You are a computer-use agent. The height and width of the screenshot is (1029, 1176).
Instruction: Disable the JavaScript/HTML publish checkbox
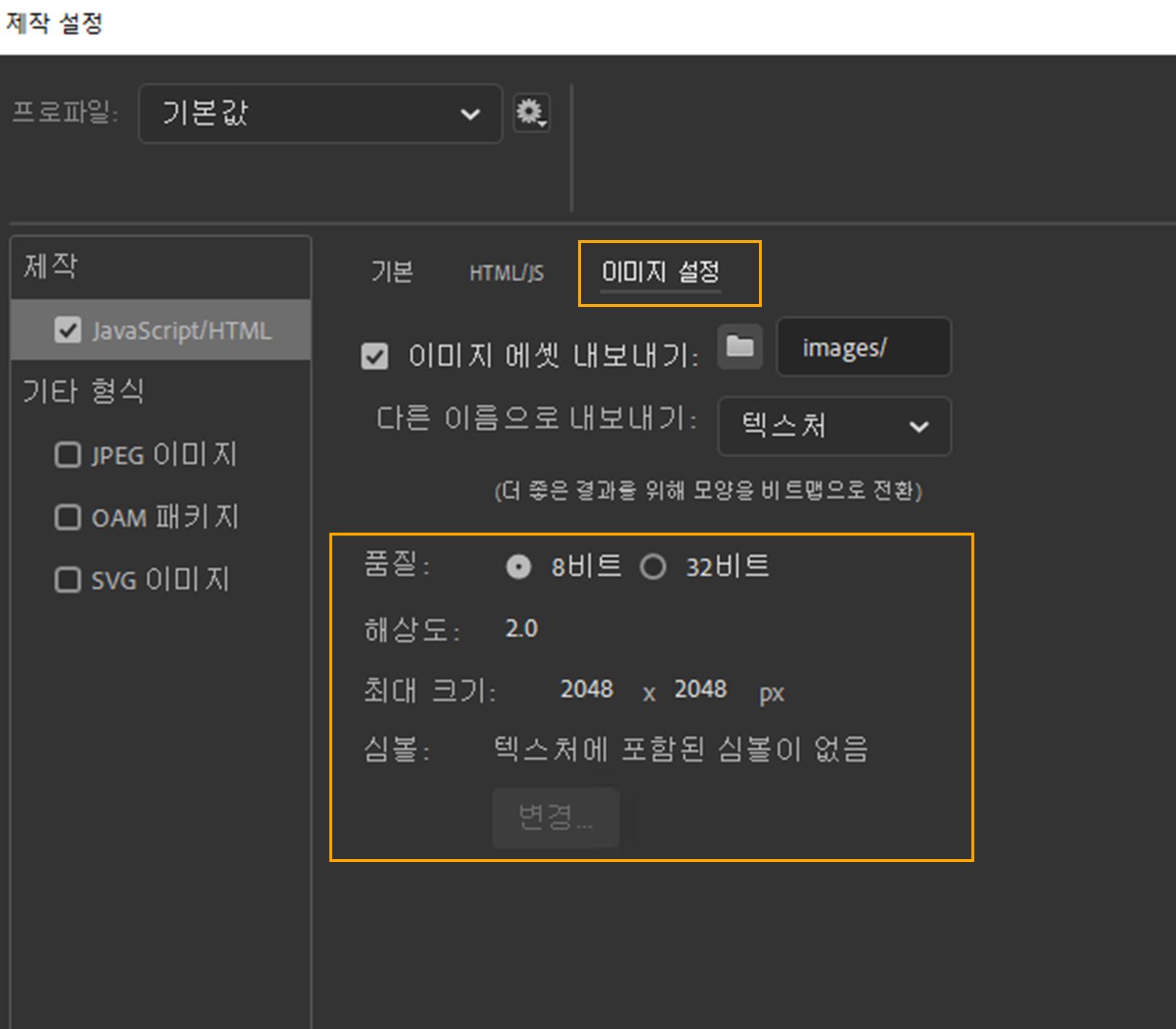click(x=69, y=330)
